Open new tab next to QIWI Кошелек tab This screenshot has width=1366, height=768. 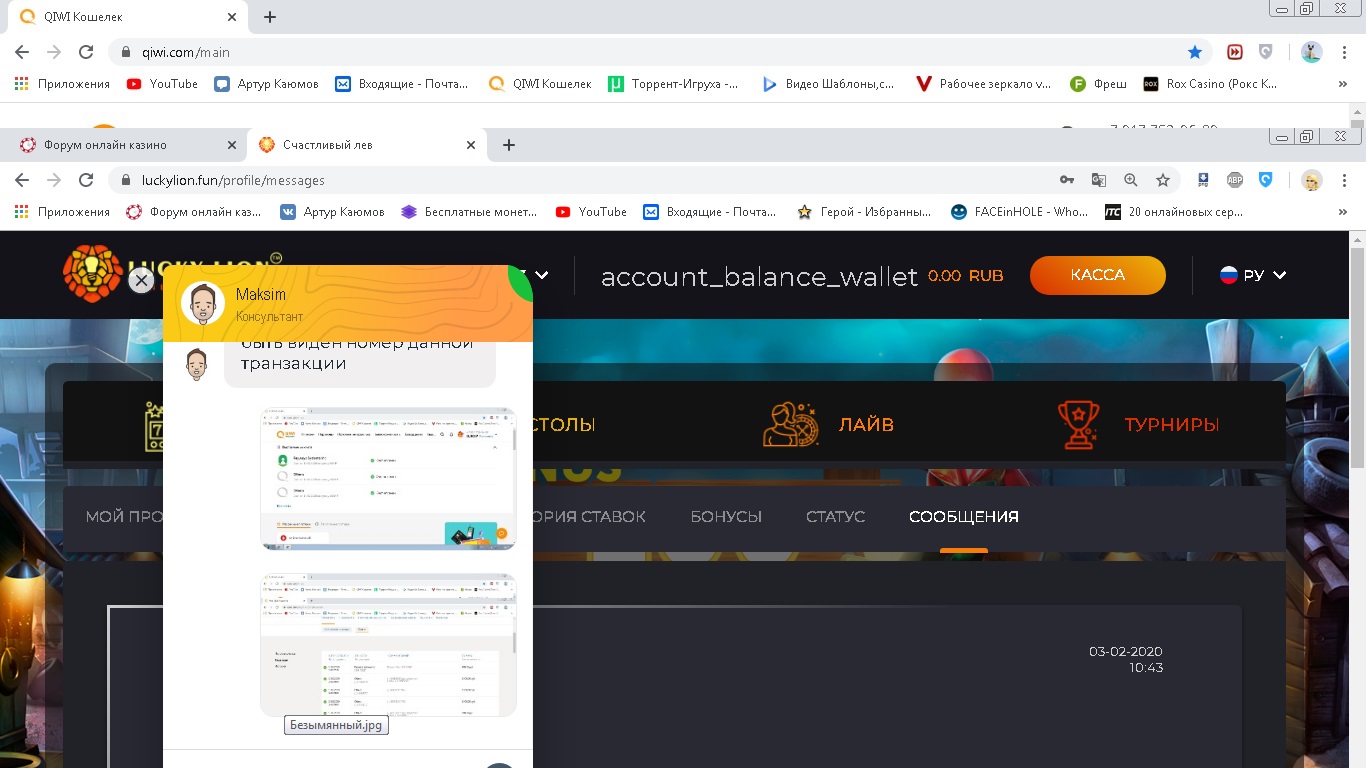point(270,17)
